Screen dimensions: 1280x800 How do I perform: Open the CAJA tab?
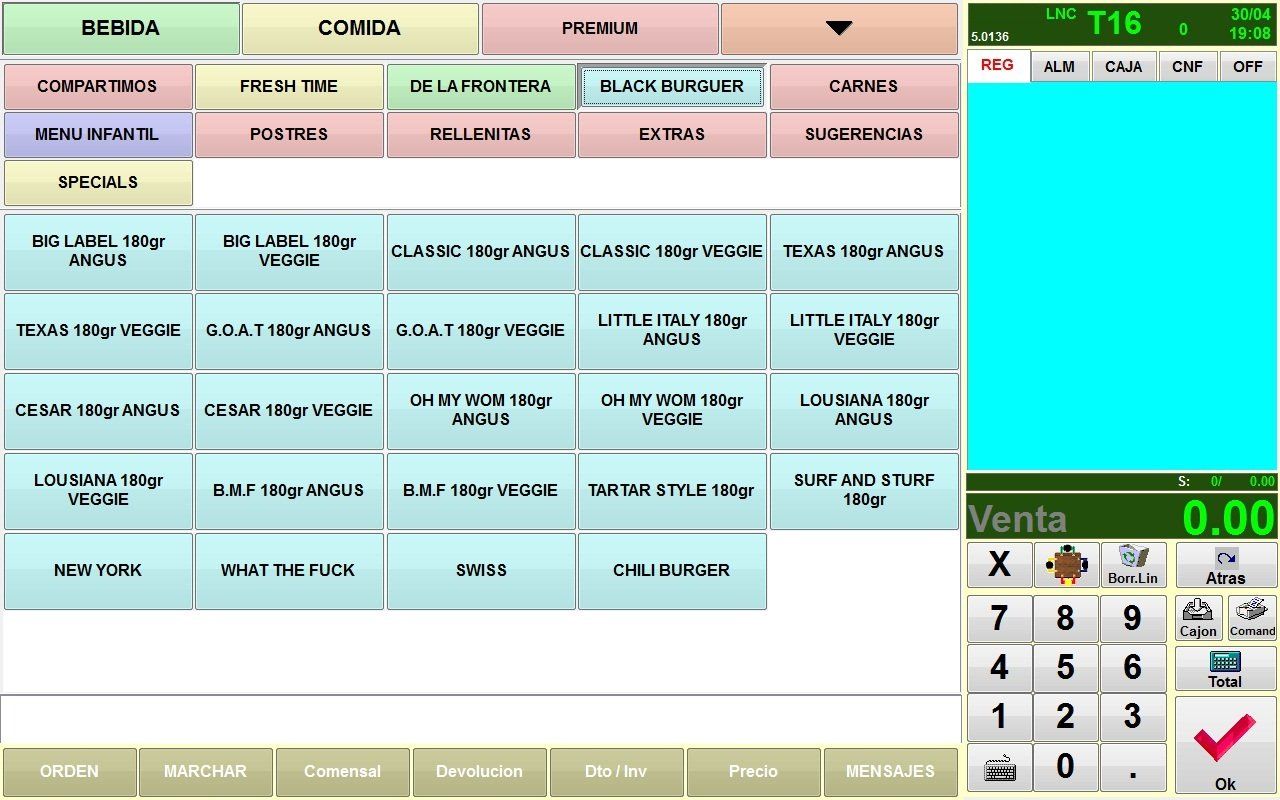click(x=1123, y=67)
